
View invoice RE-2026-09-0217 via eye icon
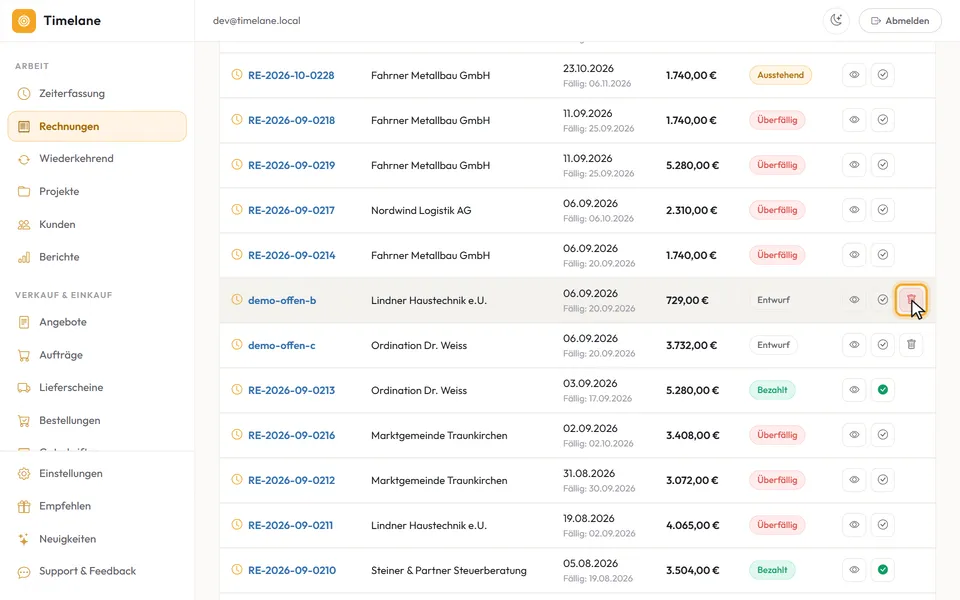pyautogui.click(x=854, y=210)
